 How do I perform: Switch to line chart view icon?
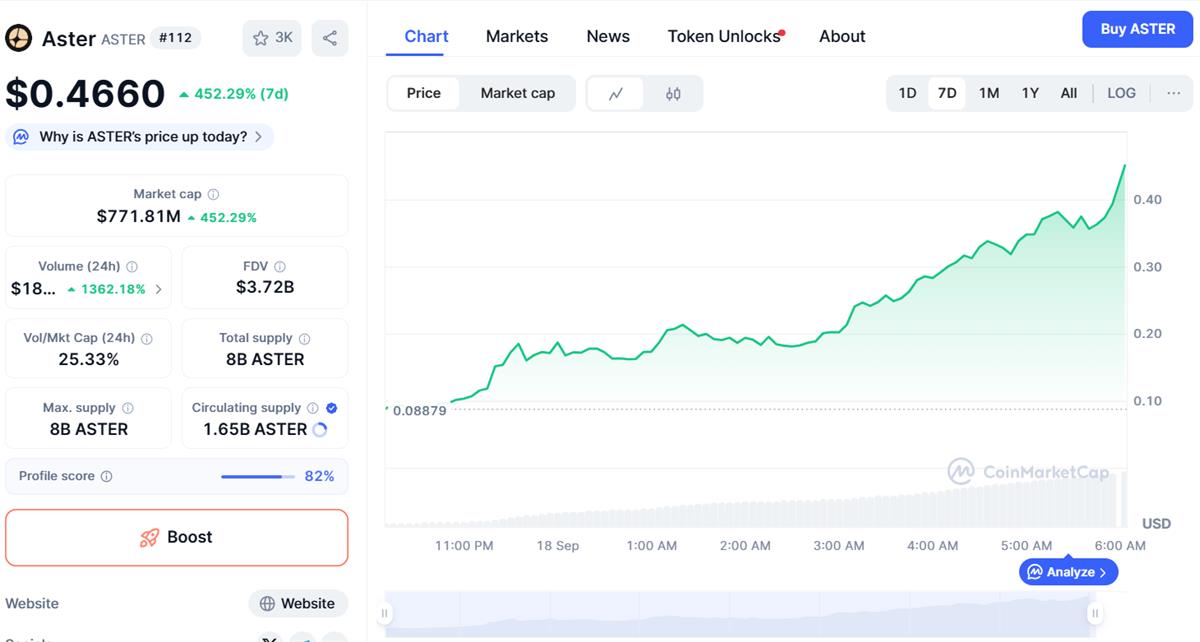[616, 93]
